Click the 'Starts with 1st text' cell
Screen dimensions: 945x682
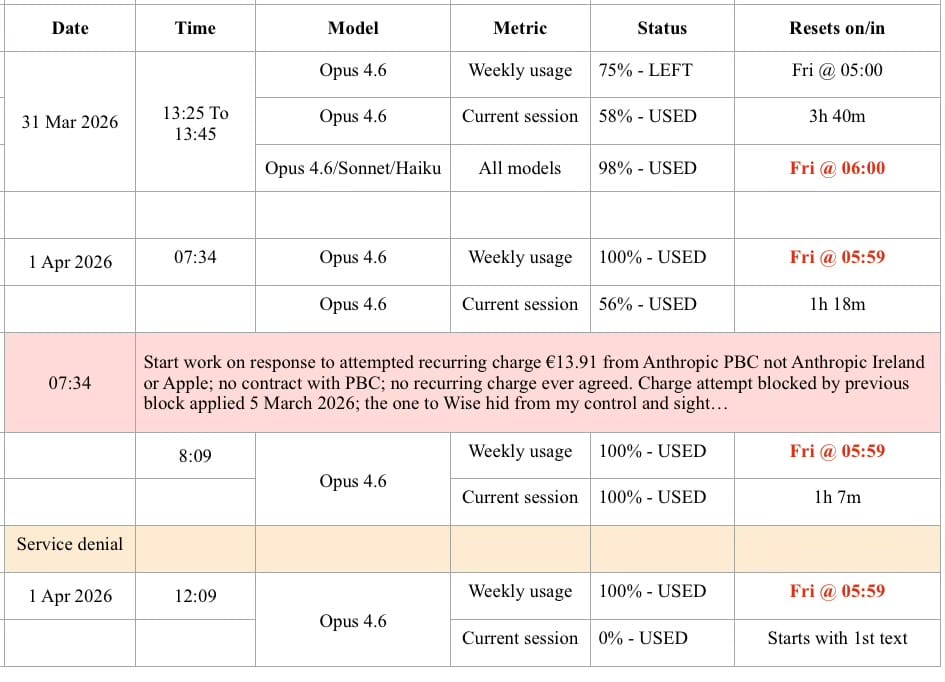(x=837, y=637)
